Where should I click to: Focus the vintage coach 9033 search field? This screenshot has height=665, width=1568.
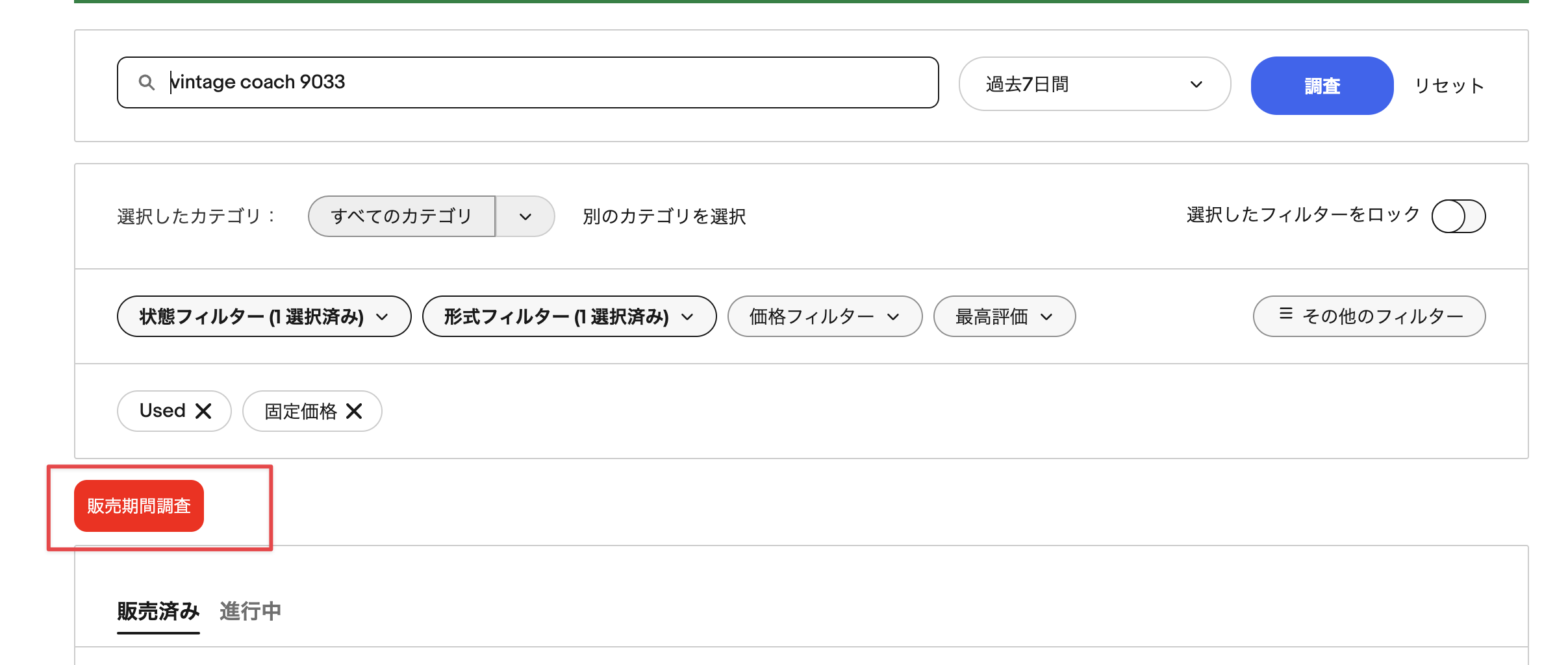pyautogui.click(x=527, y=82)
